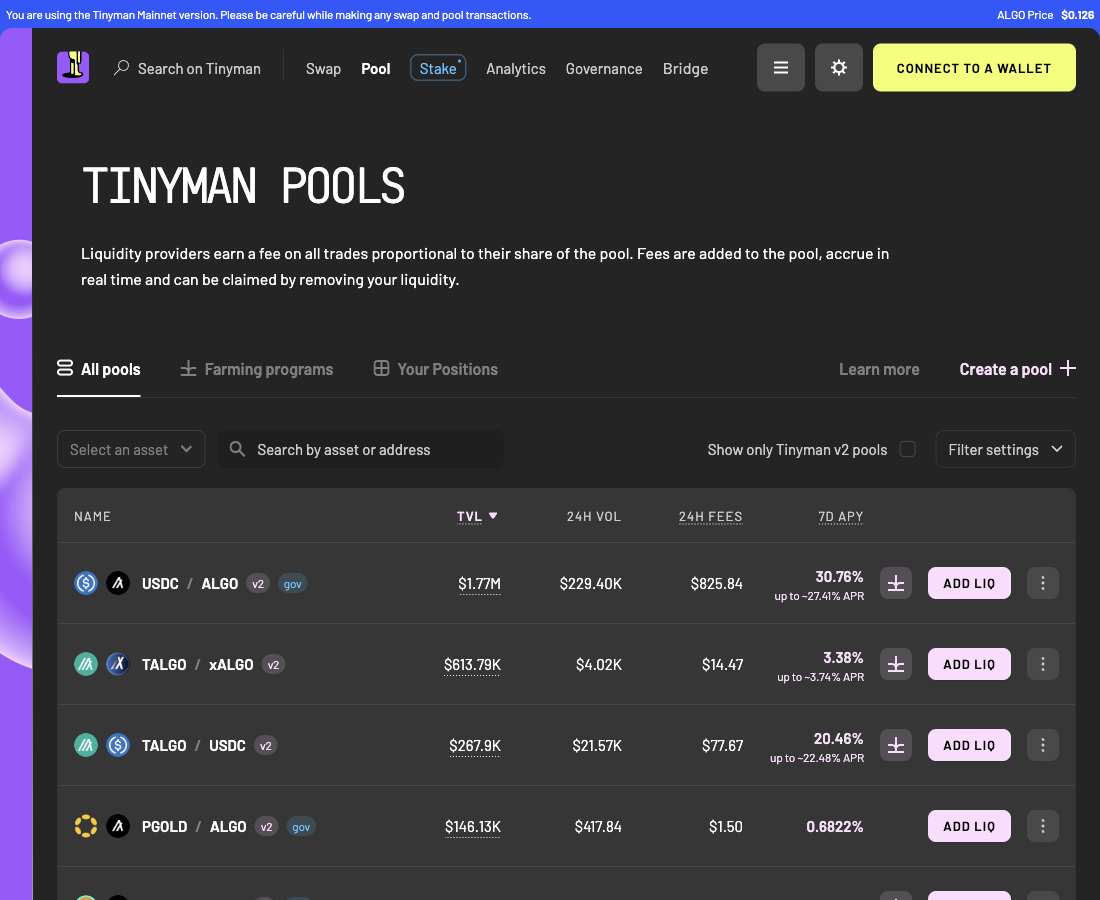Image resolution: width=1100 pixels, height=900 pixels.
Task: Open the Pool nav item
Action: pyautogui.click(x=376, y=69)
